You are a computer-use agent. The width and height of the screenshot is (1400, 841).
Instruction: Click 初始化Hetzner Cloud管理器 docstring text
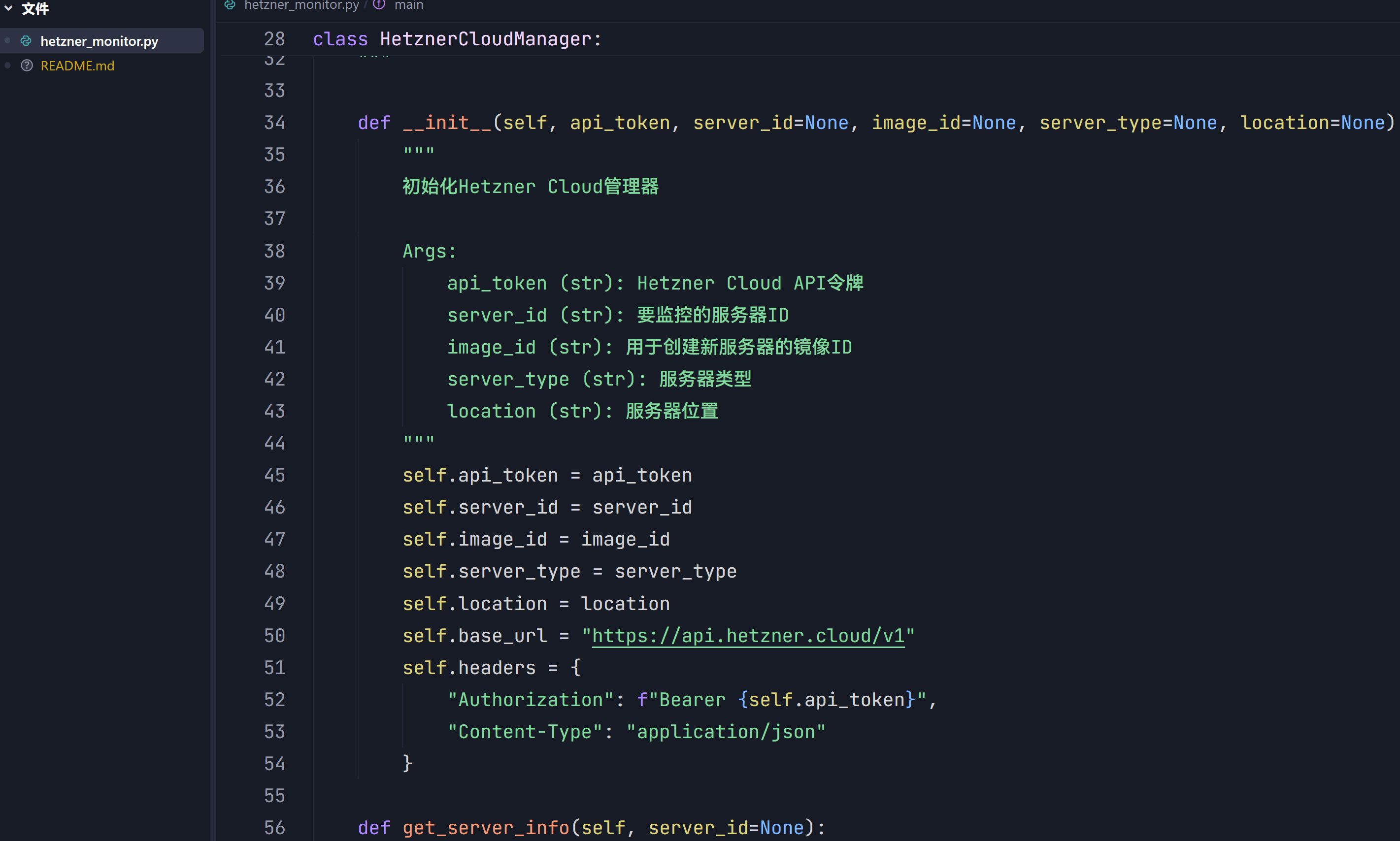tap(531, 187)
